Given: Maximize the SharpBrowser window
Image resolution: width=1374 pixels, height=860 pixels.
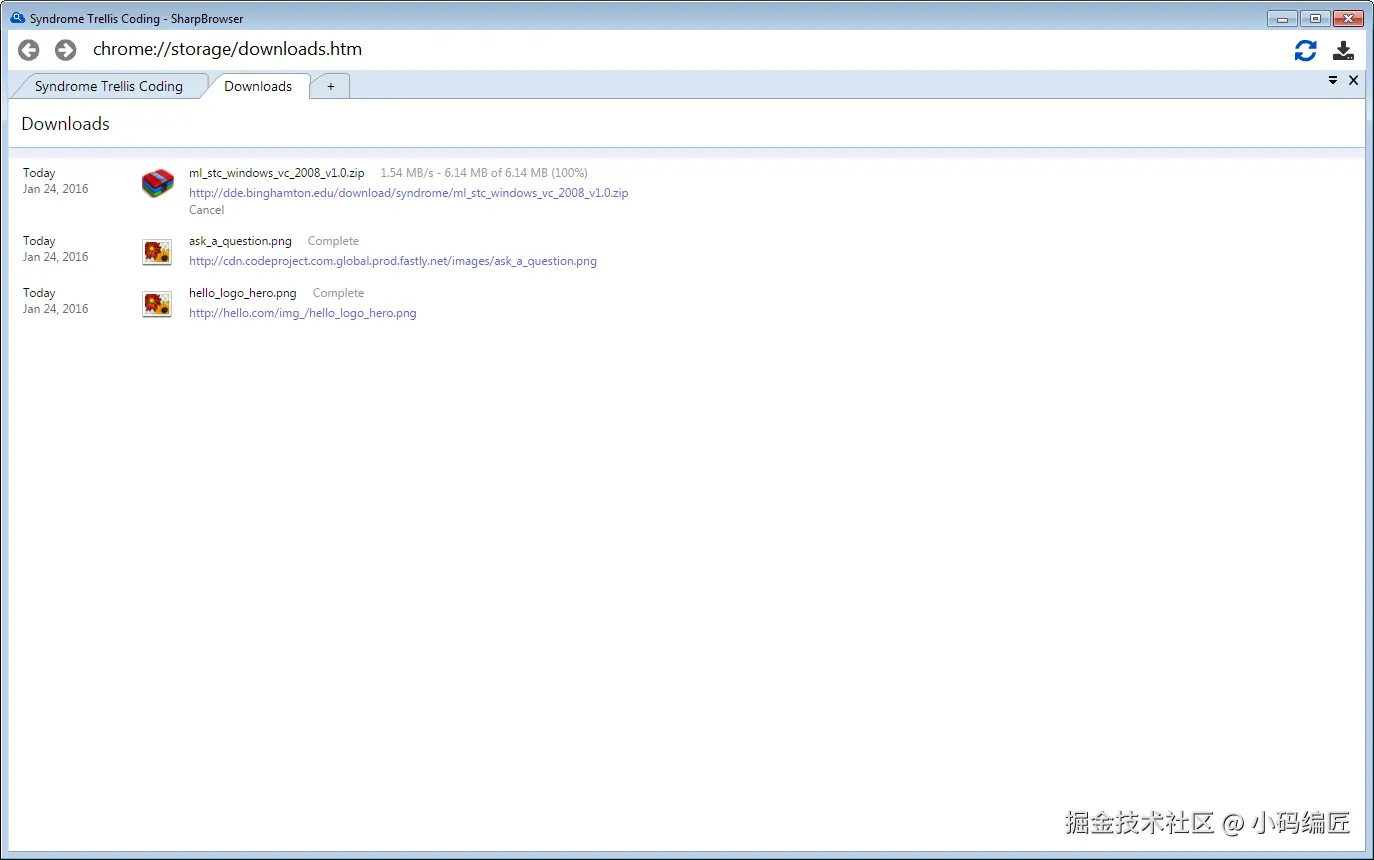Looking at the screenshot, I should pyautogui.click(x=1315, y=18).
